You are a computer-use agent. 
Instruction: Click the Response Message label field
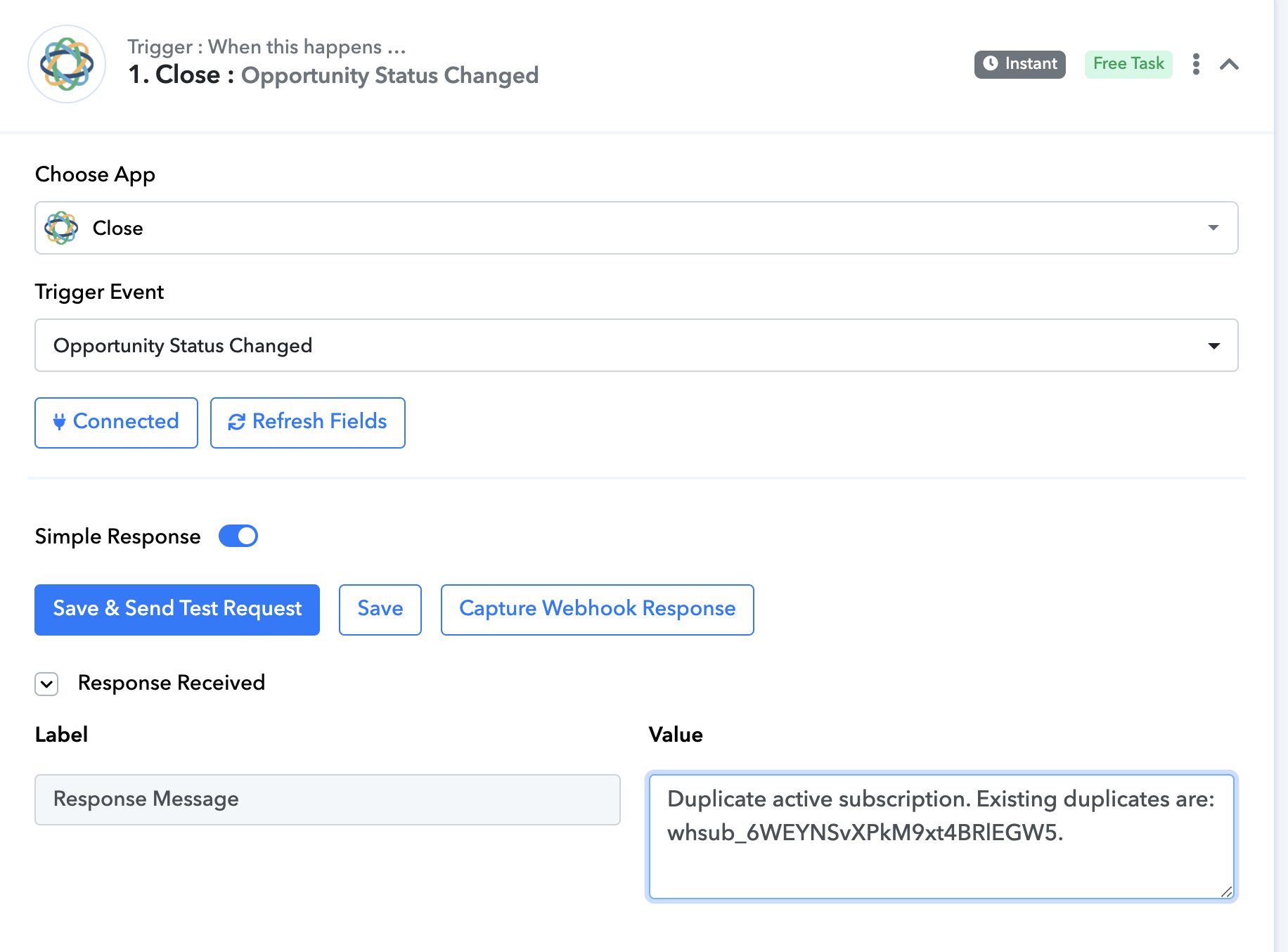coord(328,799)
